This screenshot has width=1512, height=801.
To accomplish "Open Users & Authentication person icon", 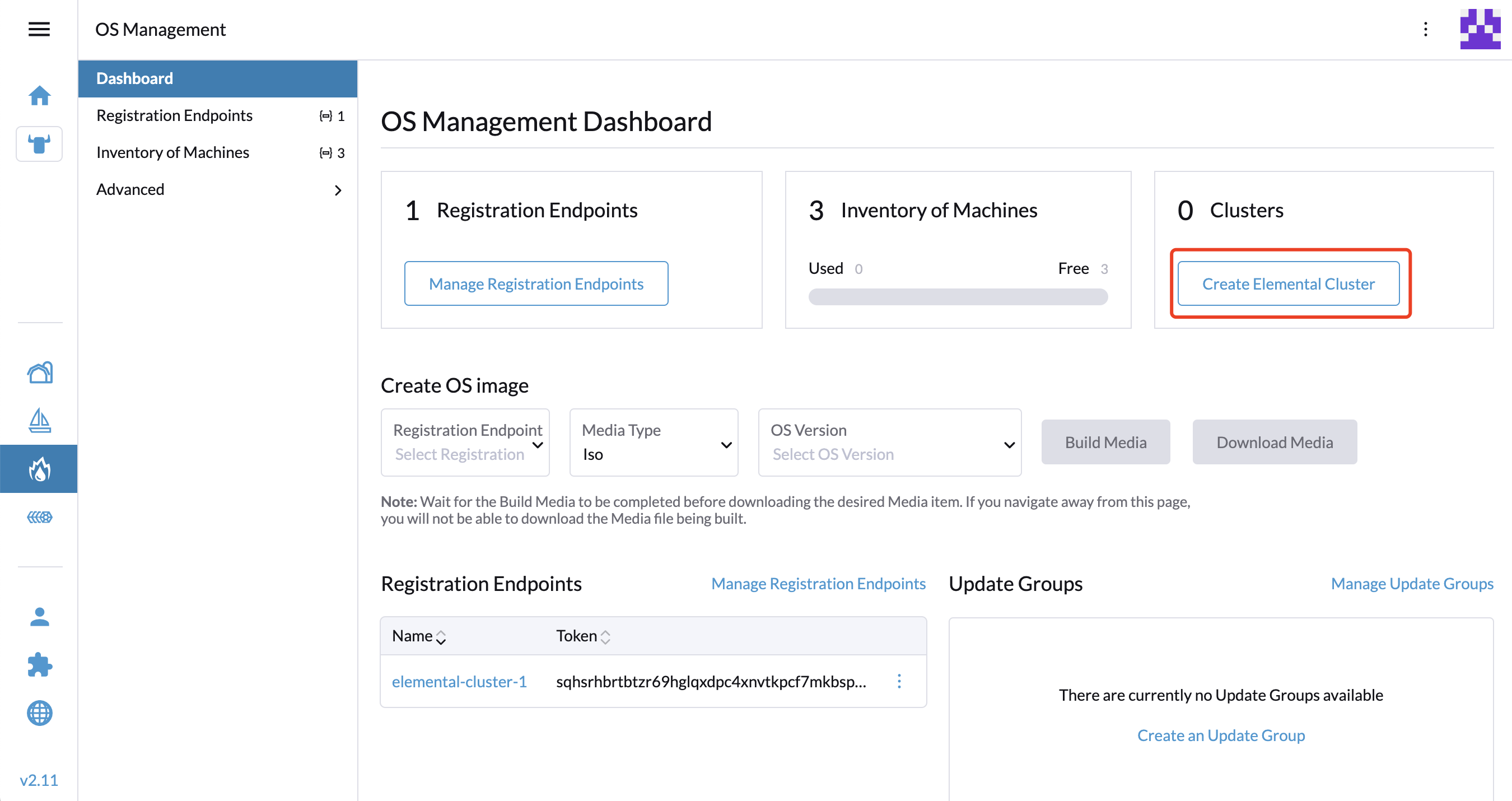I will pyautogui.click(x=39, y=617).
